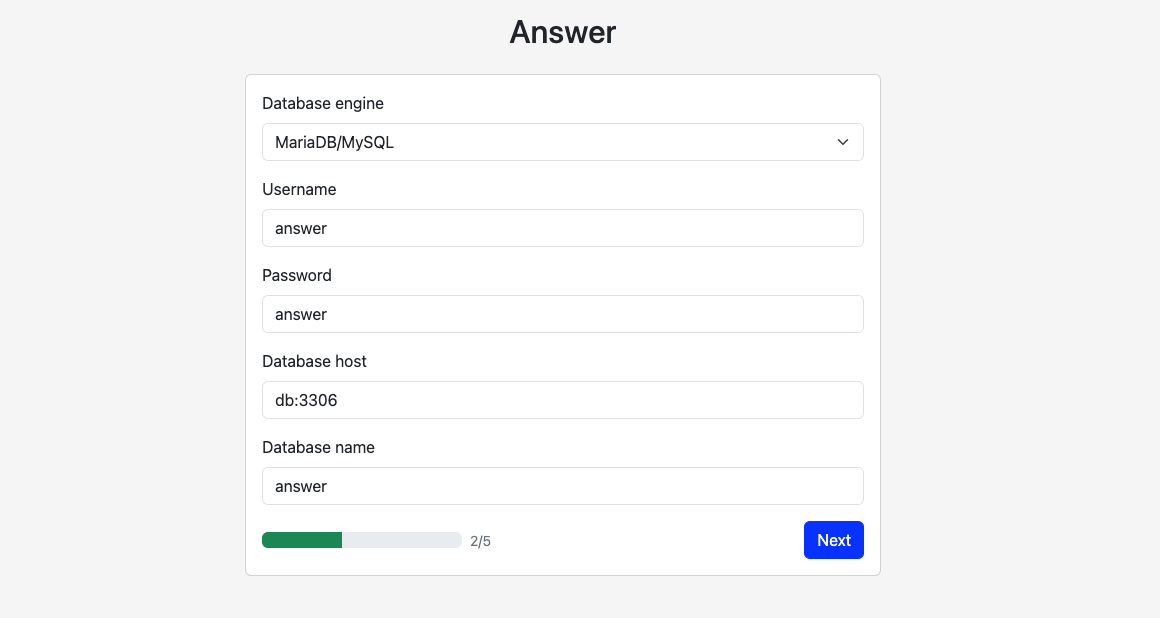Click into the Password text box

[x=562, y=314]
